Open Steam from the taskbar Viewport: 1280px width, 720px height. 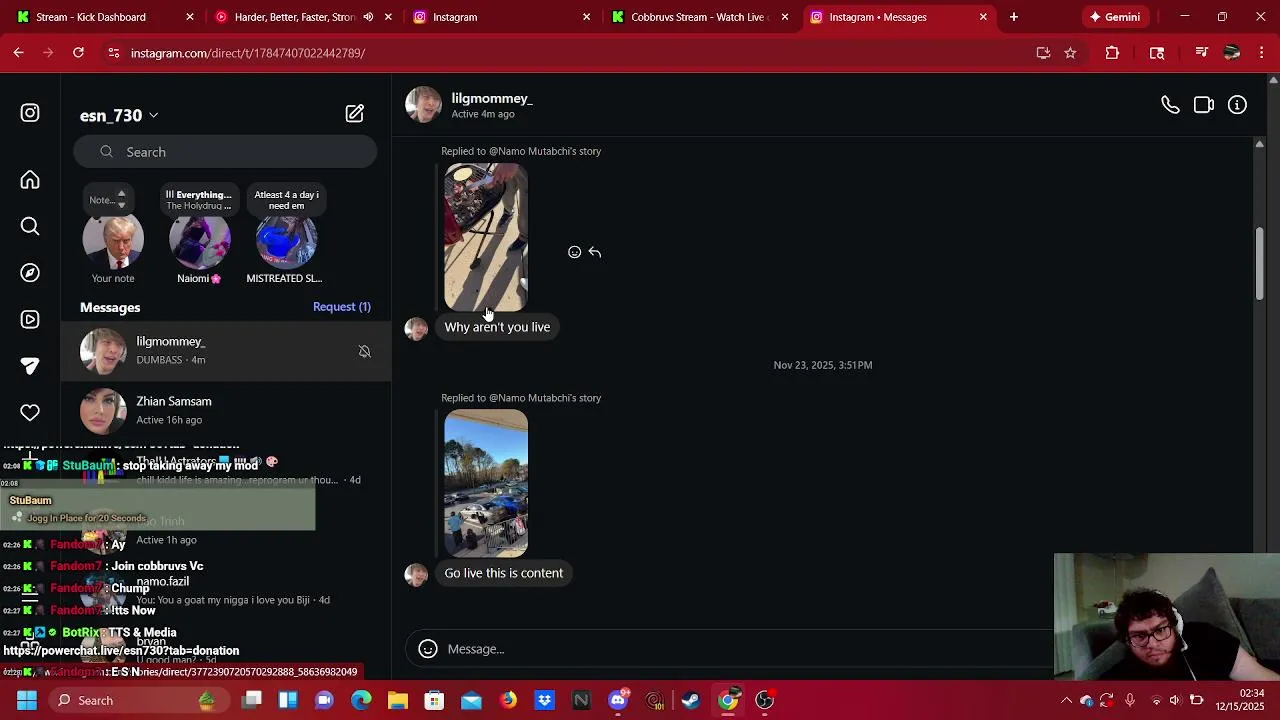point(691,700)
